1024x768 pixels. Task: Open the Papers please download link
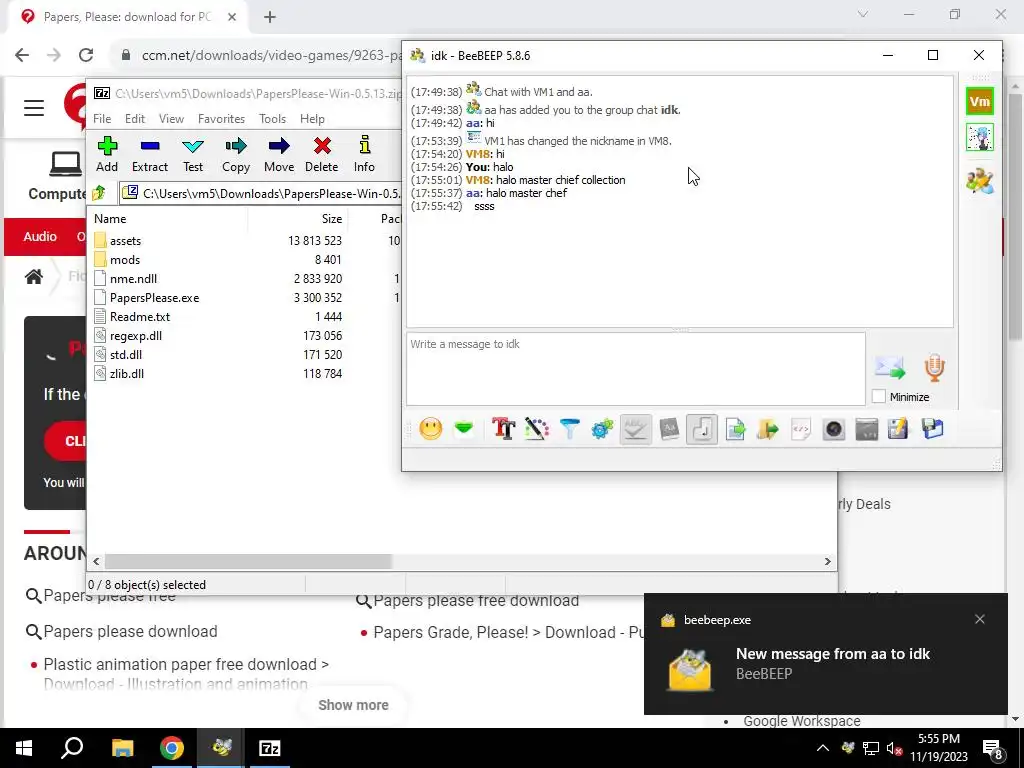[130, 632]
